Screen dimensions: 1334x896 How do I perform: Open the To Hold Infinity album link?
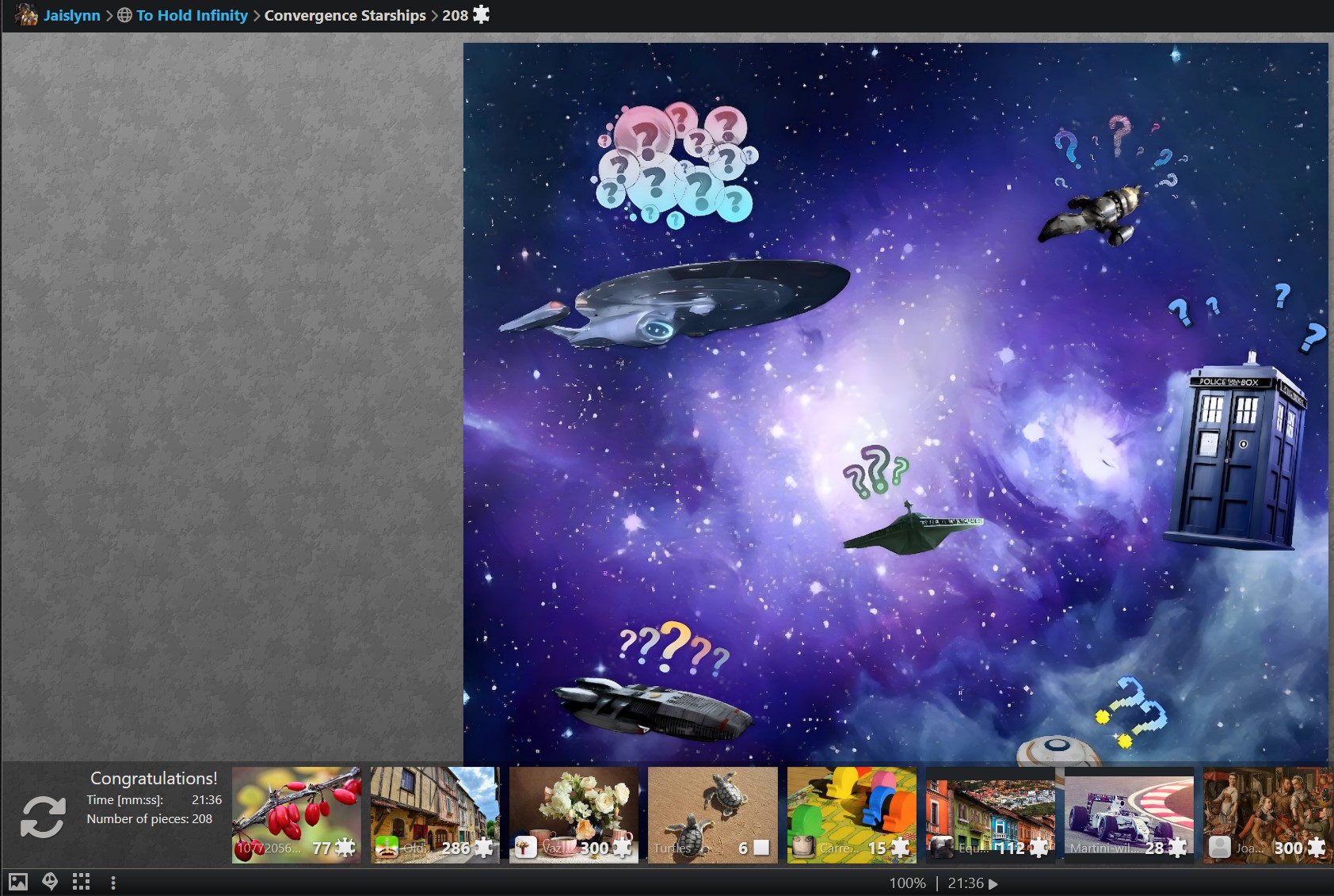(x=192, y=15)
